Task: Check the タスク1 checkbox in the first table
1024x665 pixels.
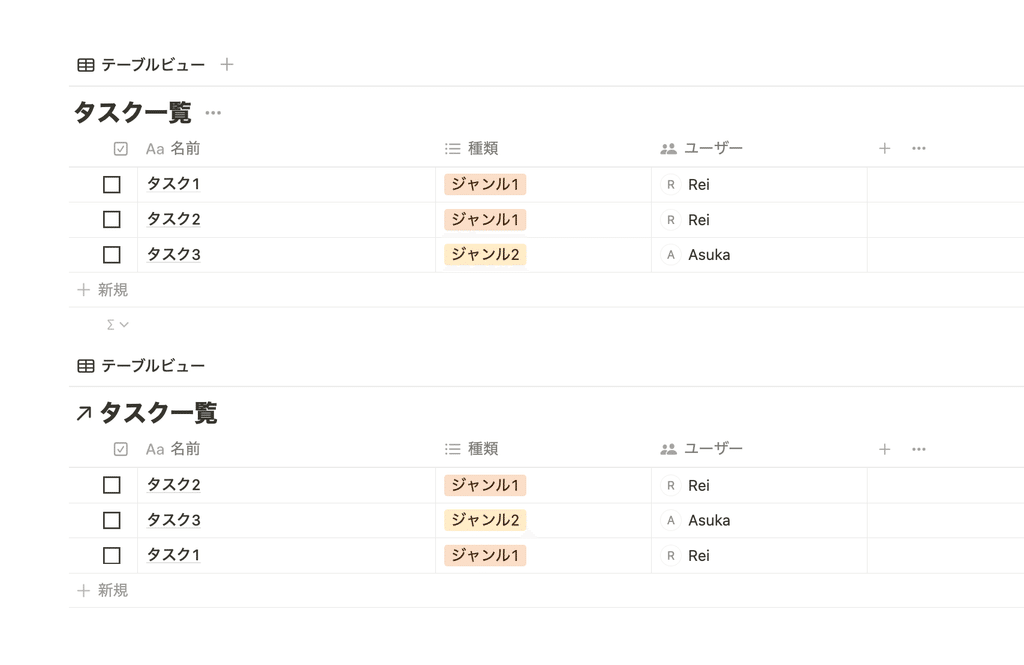Action: (112, 185)
